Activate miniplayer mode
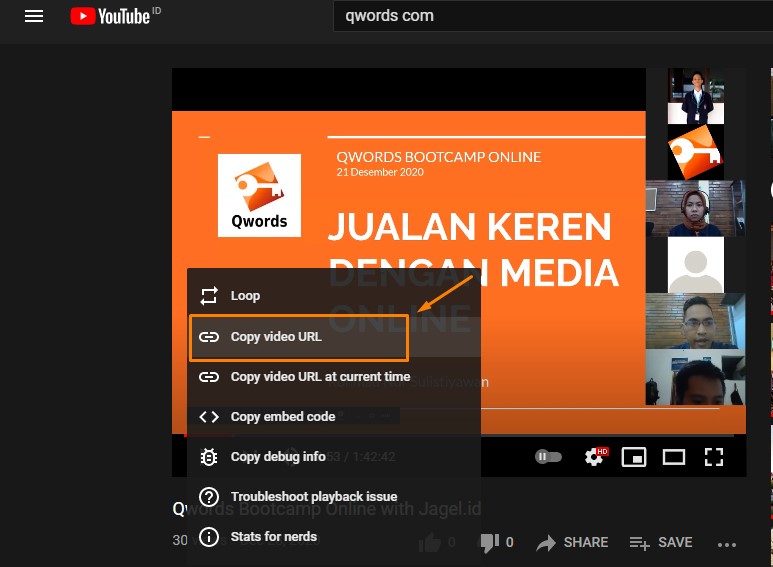 point(634,457)
